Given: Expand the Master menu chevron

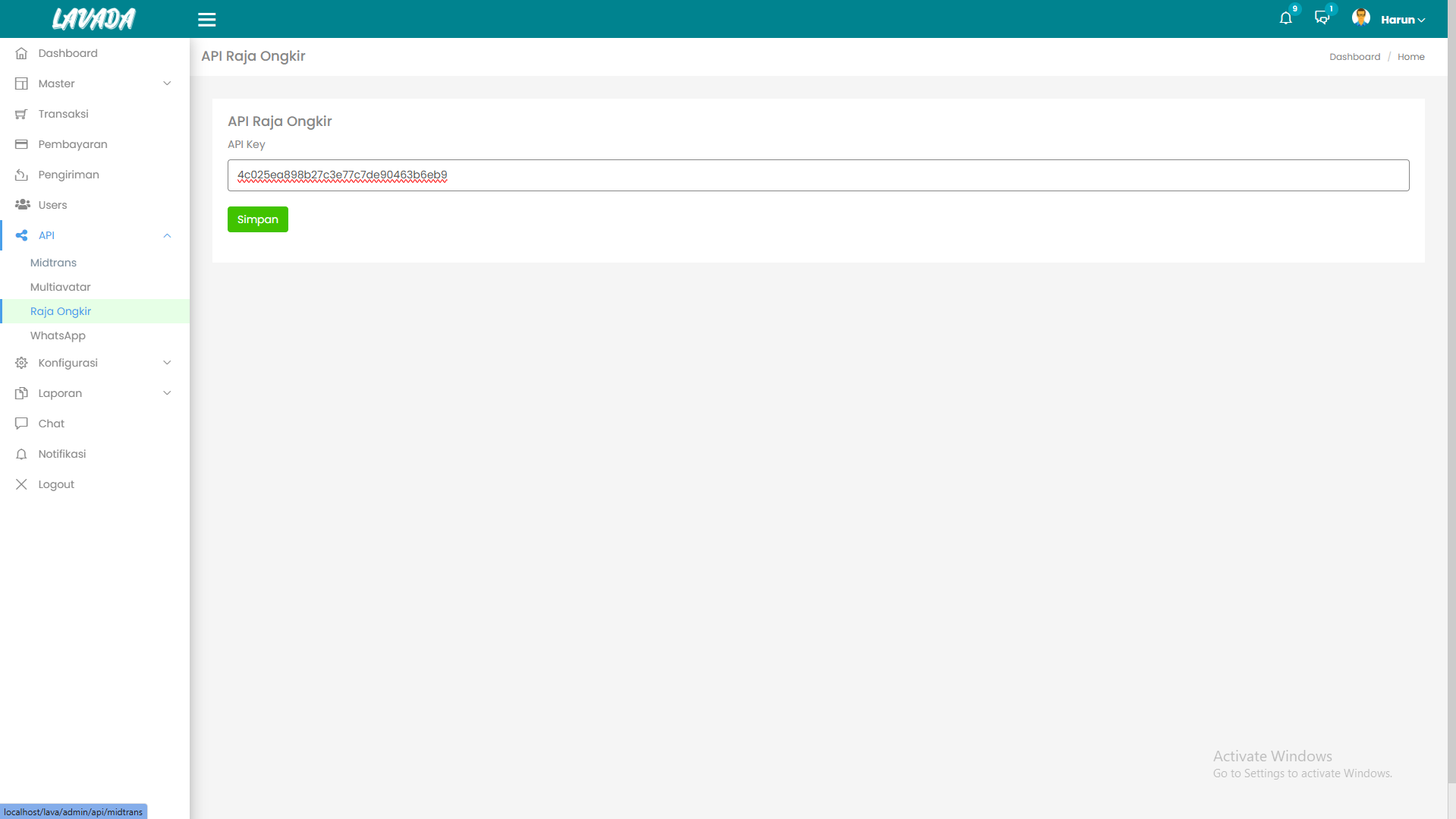Looking at the screenshot, I should pos(167,83).
